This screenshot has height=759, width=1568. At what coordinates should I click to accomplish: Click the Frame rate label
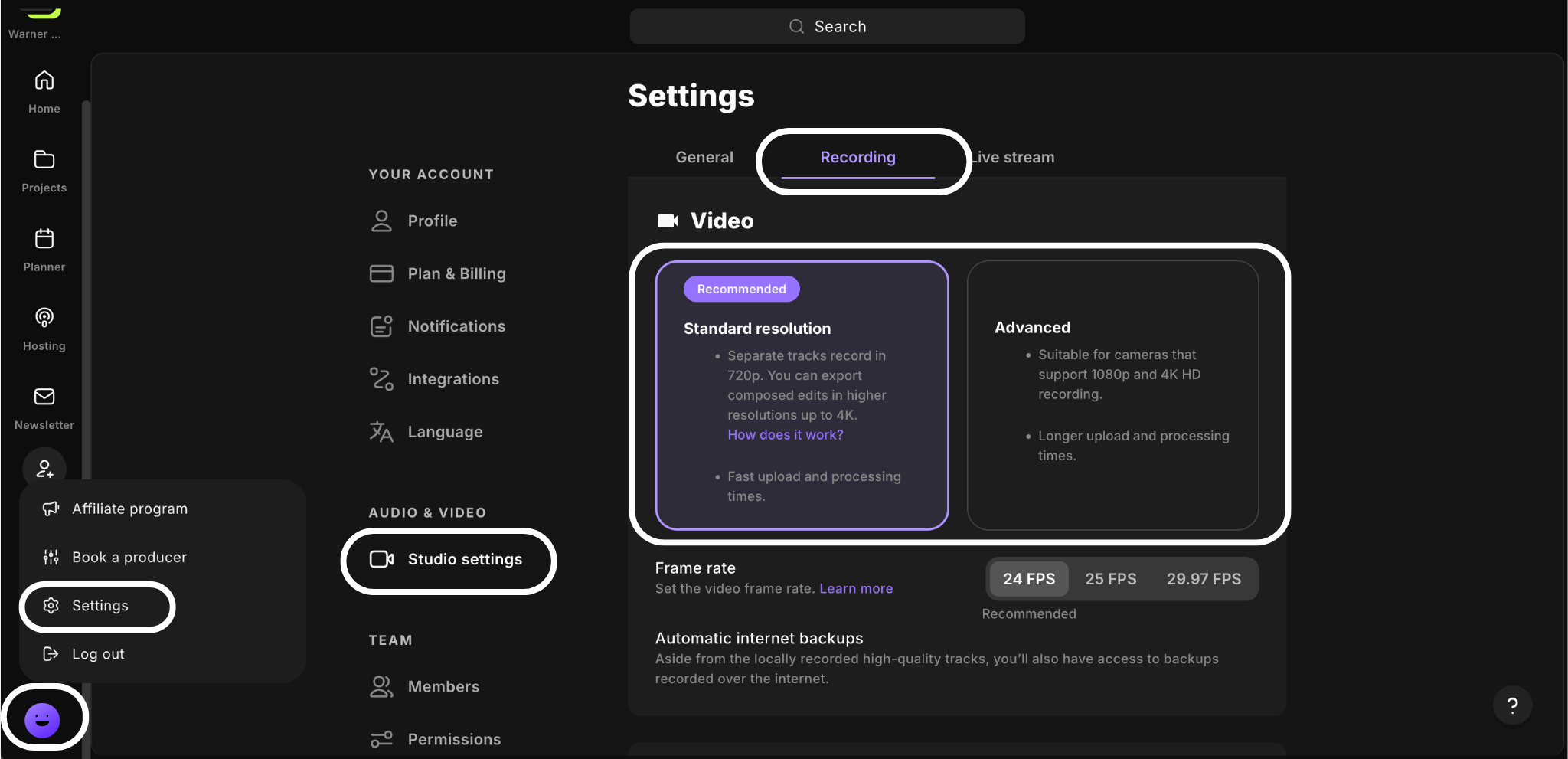pos(695,568)
